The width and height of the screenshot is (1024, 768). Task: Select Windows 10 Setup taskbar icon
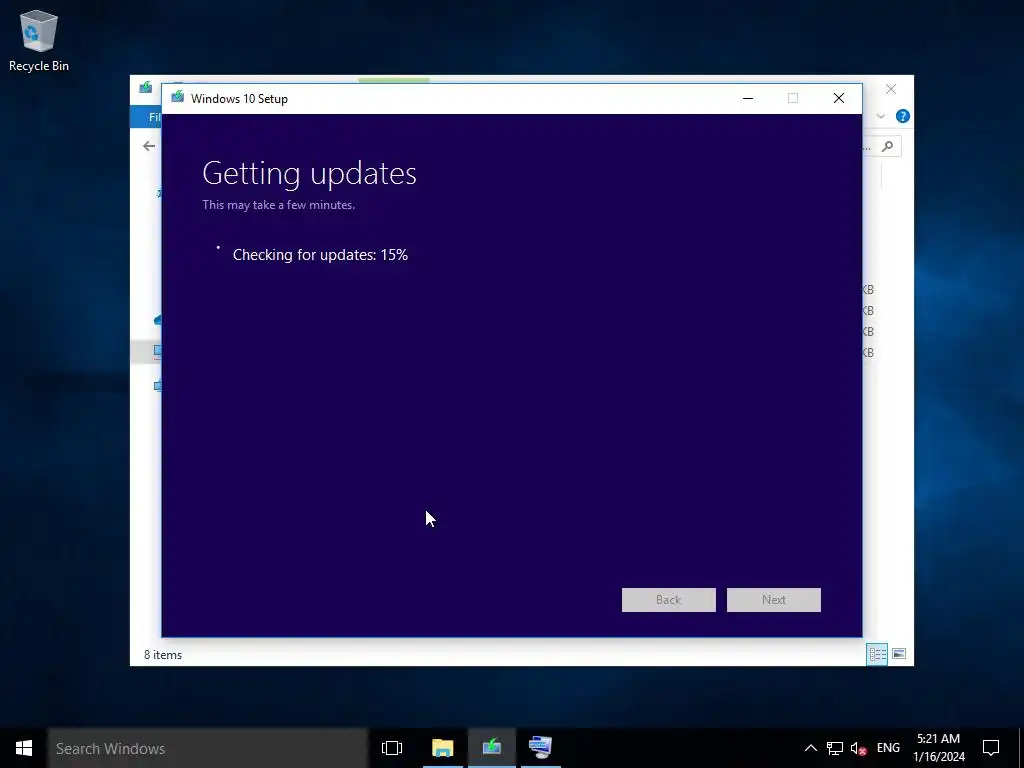[x=492, y=748]
